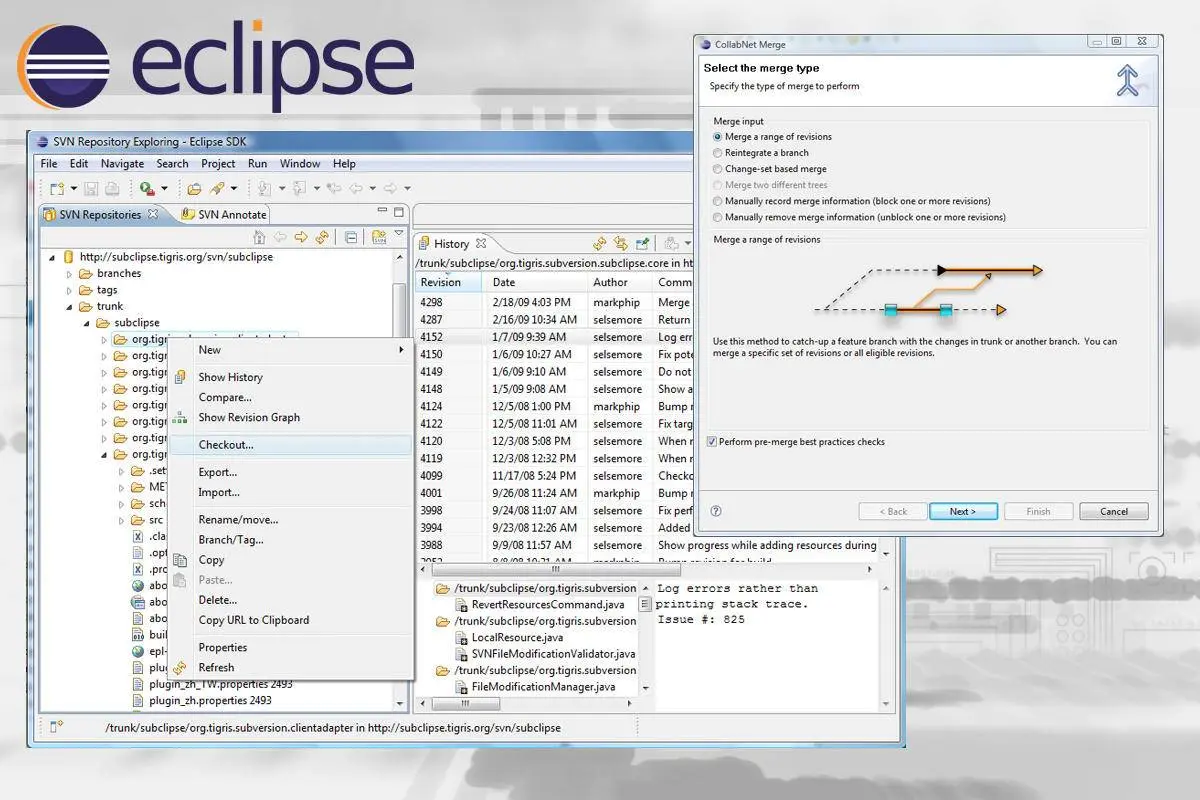The image size is (1200, 800).
Task: Open the New submenu in context menu
Action: [x=290, y=350]
